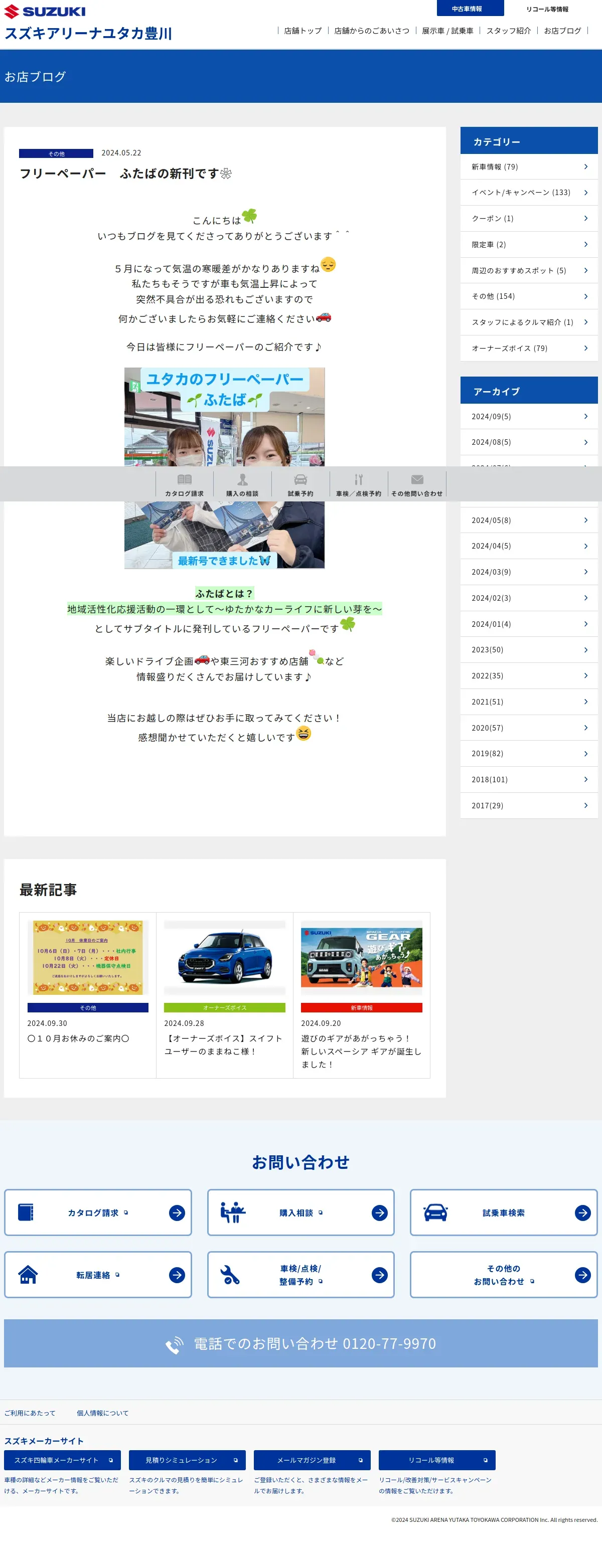
Task: Click the 車検／点検予約 tools icon in floating bar
Action: coord(359,480)
